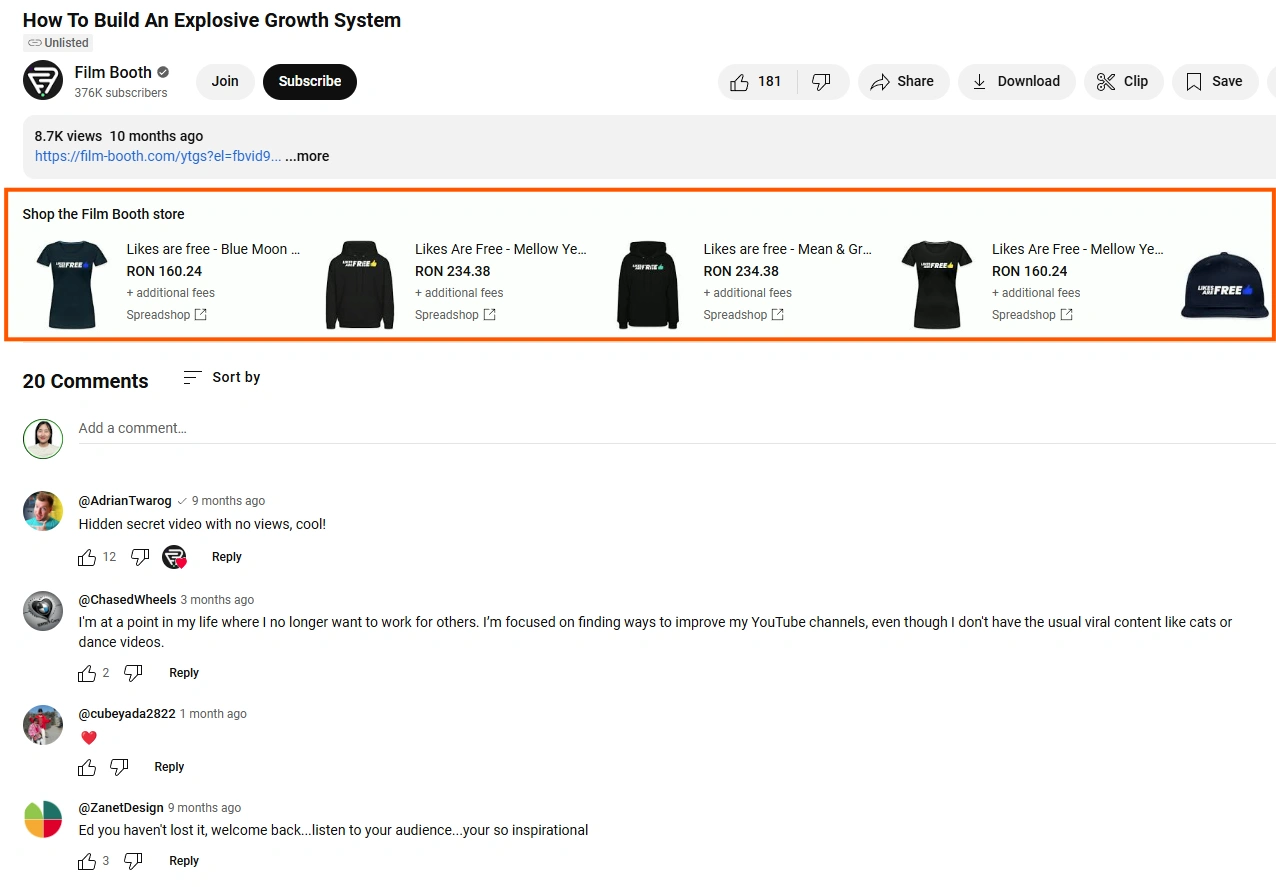Screen dimensions: 1276x887
Task: Save video to a playlist
Action: coord(1215,82)
